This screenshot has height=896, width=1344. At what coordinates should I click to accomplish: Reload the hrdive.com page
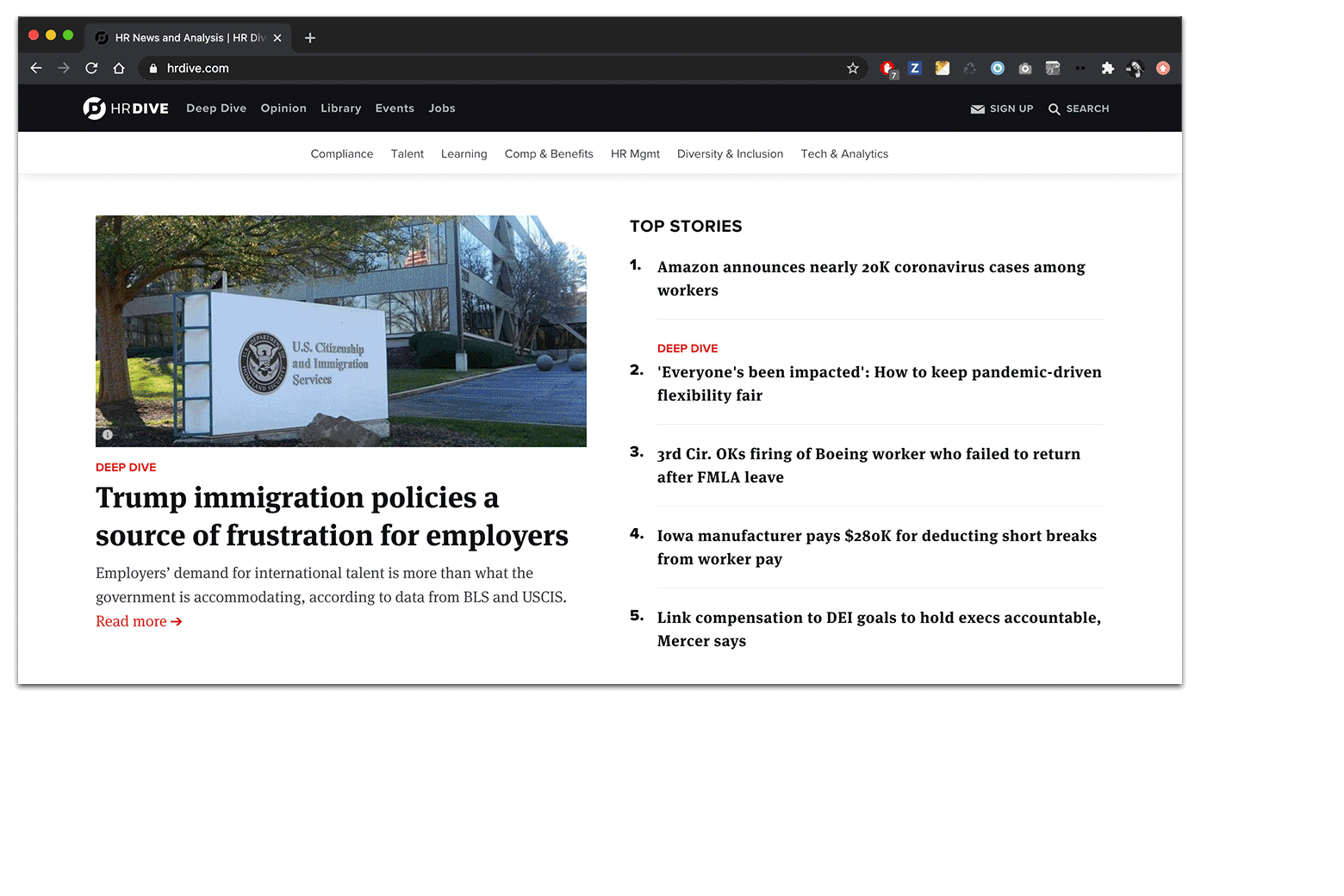pos(91,68)
